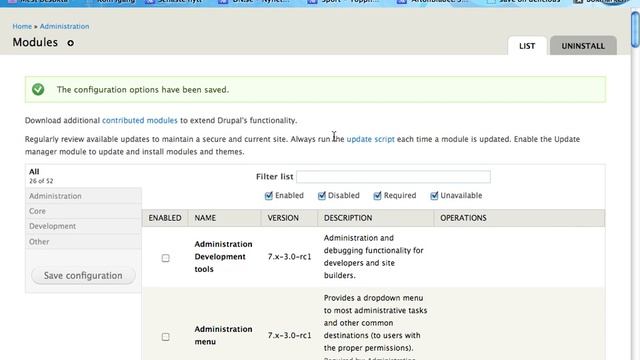640x360 pixels.
Task: Click the 'Administration menu' module name
Action: [223, 335]
